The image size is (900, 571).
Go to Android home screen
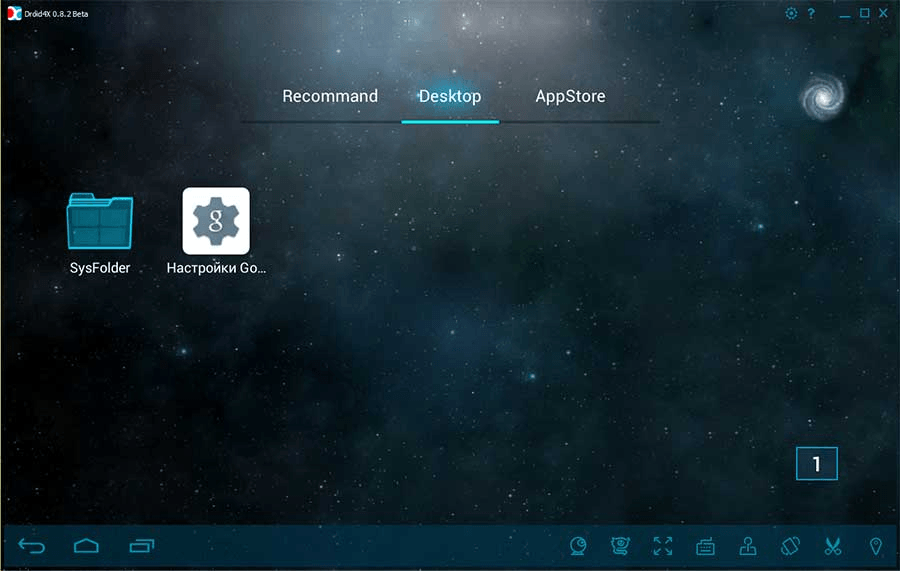[x=86, y=545]
